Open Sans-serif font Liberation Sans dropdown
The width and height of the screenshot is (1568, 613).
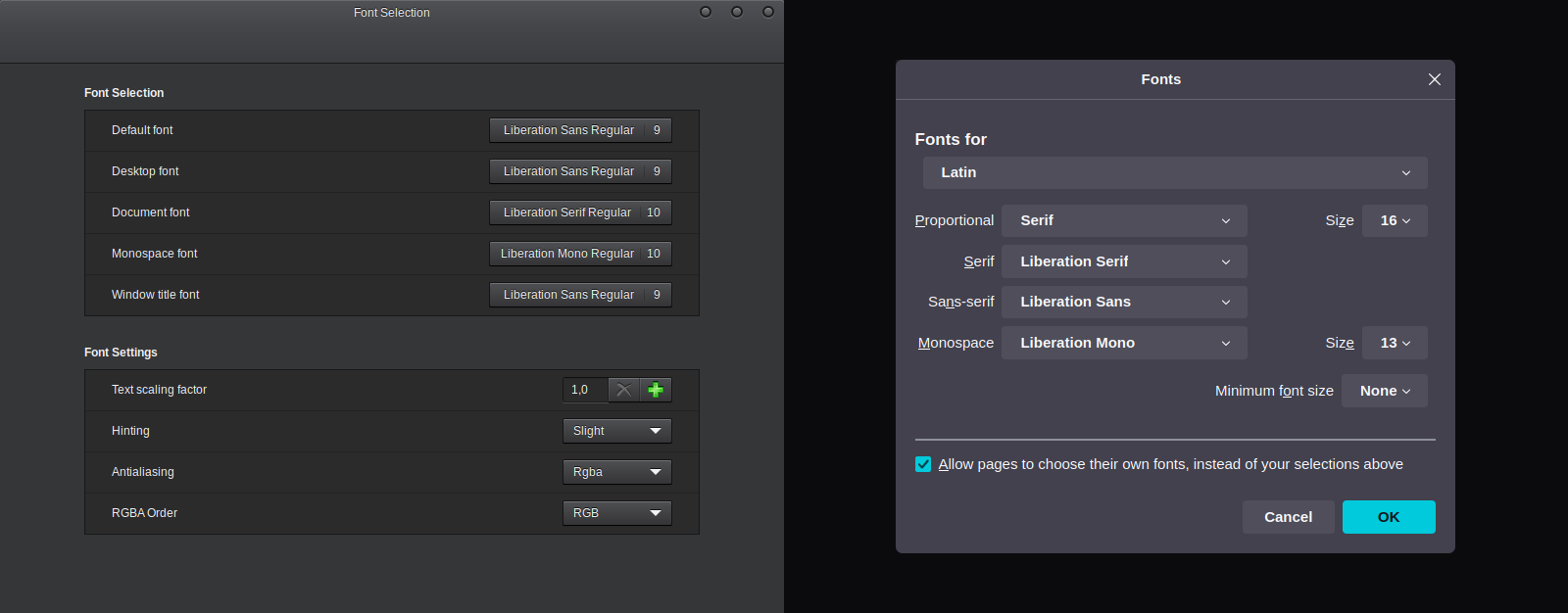click(x=1124, y=302)
